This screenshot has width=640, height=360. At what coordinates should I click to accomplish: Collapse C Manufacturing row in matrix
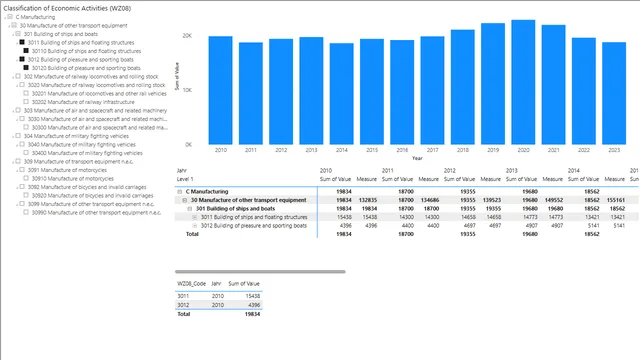179,191
